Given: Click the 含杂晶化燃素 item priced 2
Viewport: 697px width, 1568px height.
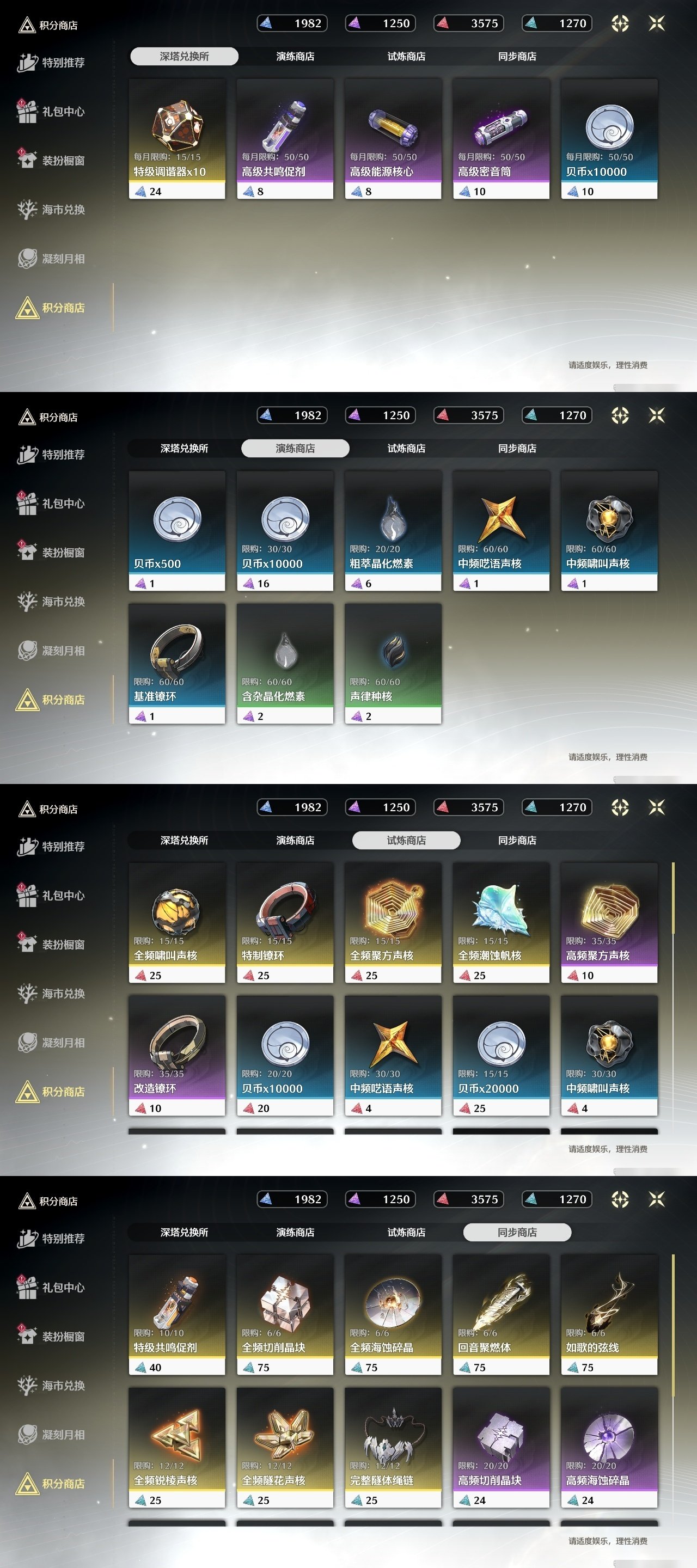Looking at the screenshot, I should pos(285,664).
